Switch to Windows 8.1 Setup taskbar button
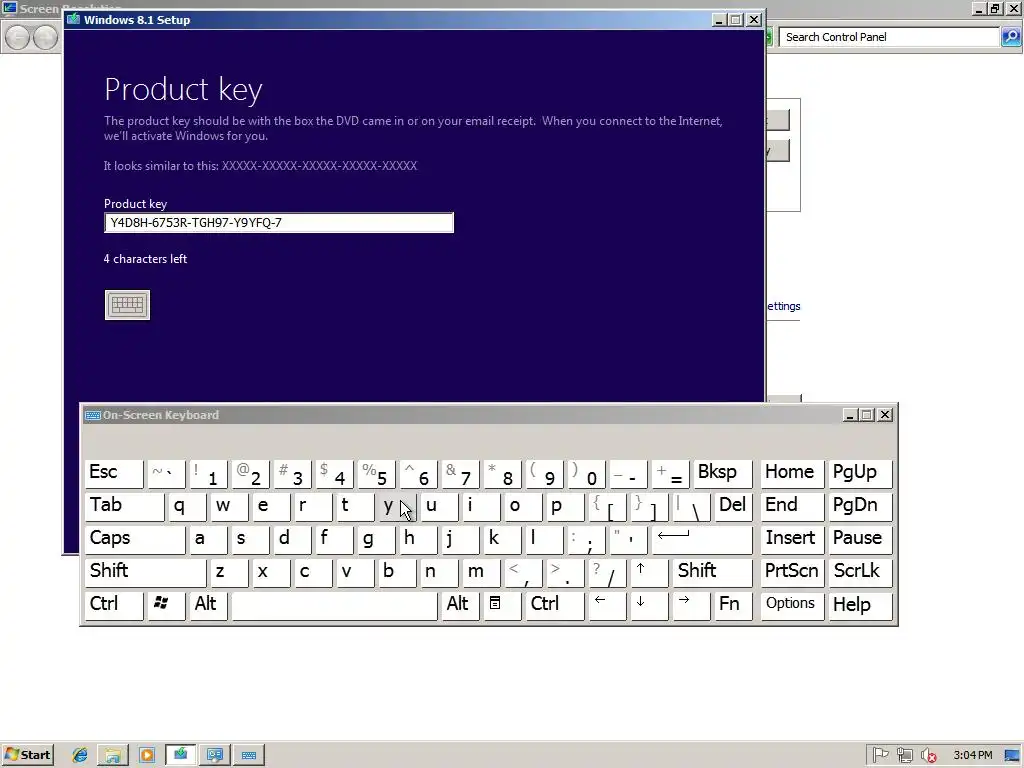1024x768 pixels. pos(181,755)
